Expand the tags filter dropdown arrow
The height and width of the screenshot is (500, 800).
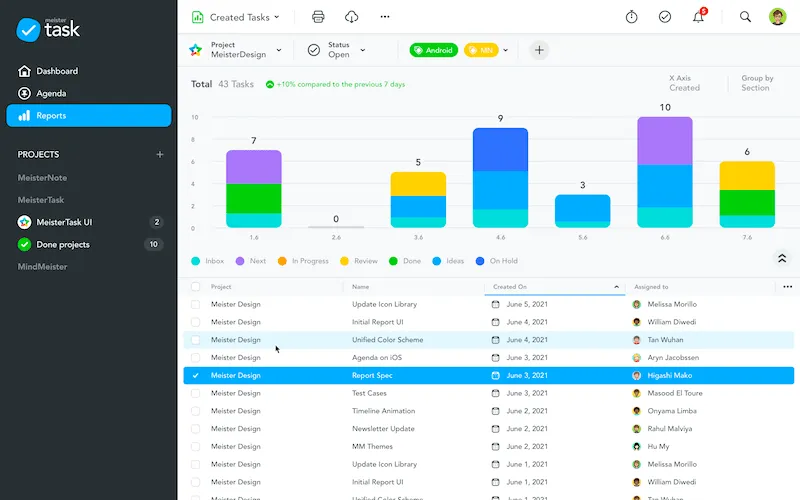click(506, 50)
